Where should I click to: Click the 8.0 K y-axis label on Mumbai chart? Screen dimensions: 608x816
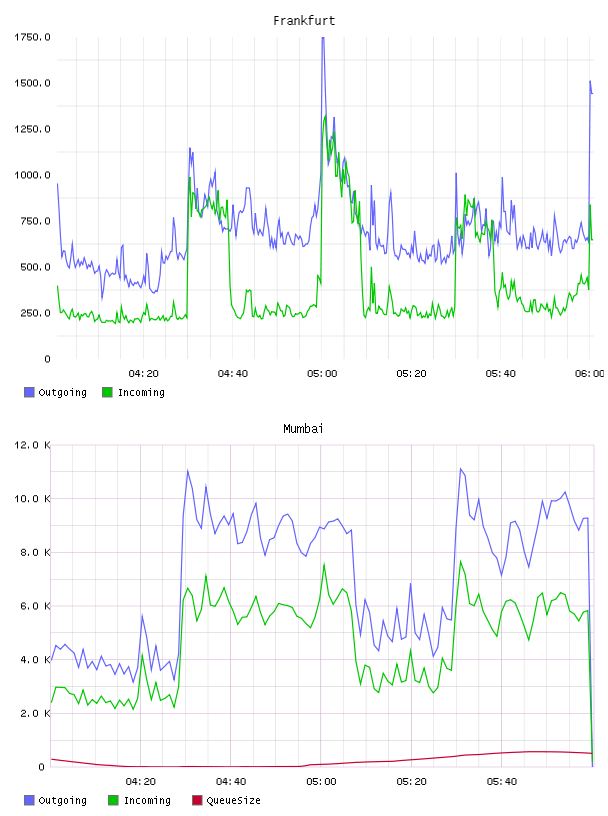coord(35,553)
